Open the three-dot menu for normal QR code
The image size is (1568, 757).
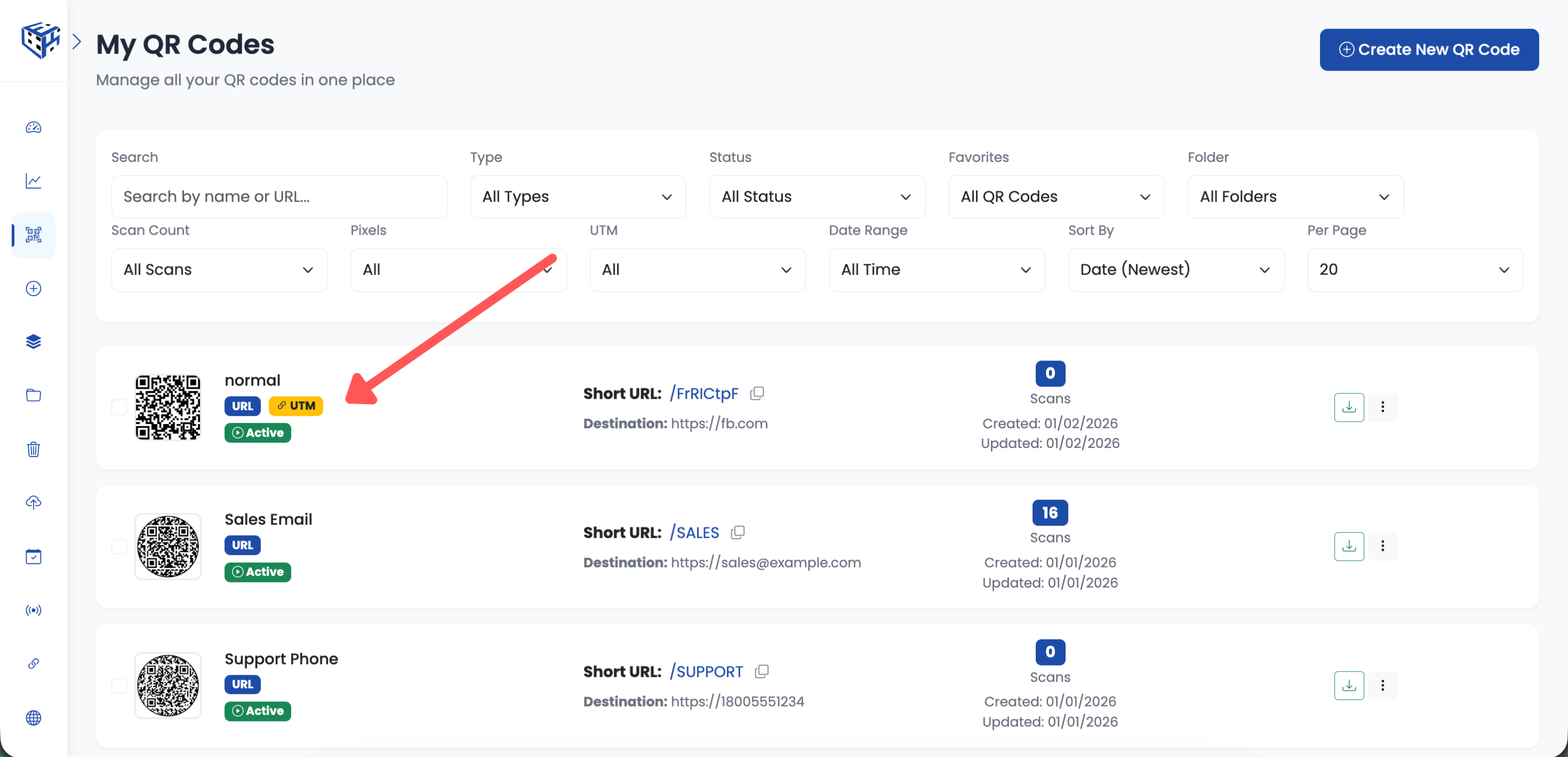[1383, 407]
